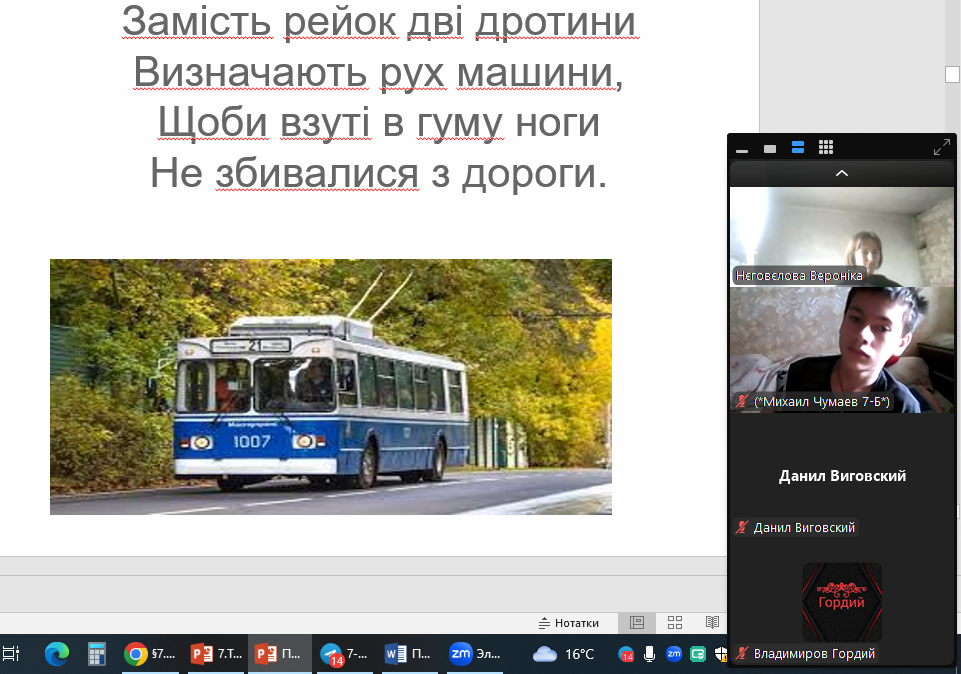961x674 pixels.
Task: Open Windows Security shield in the tray
Action: 721,654
